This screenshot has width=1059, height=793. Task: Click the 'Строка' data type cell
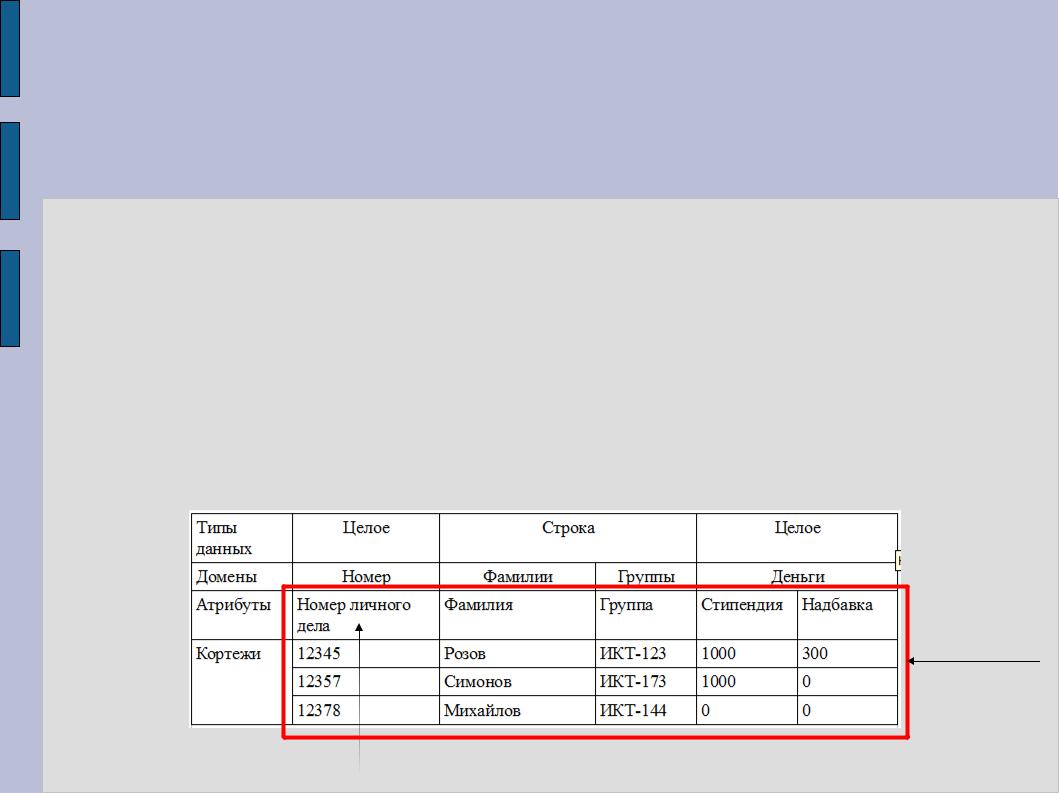click(568, 538)
